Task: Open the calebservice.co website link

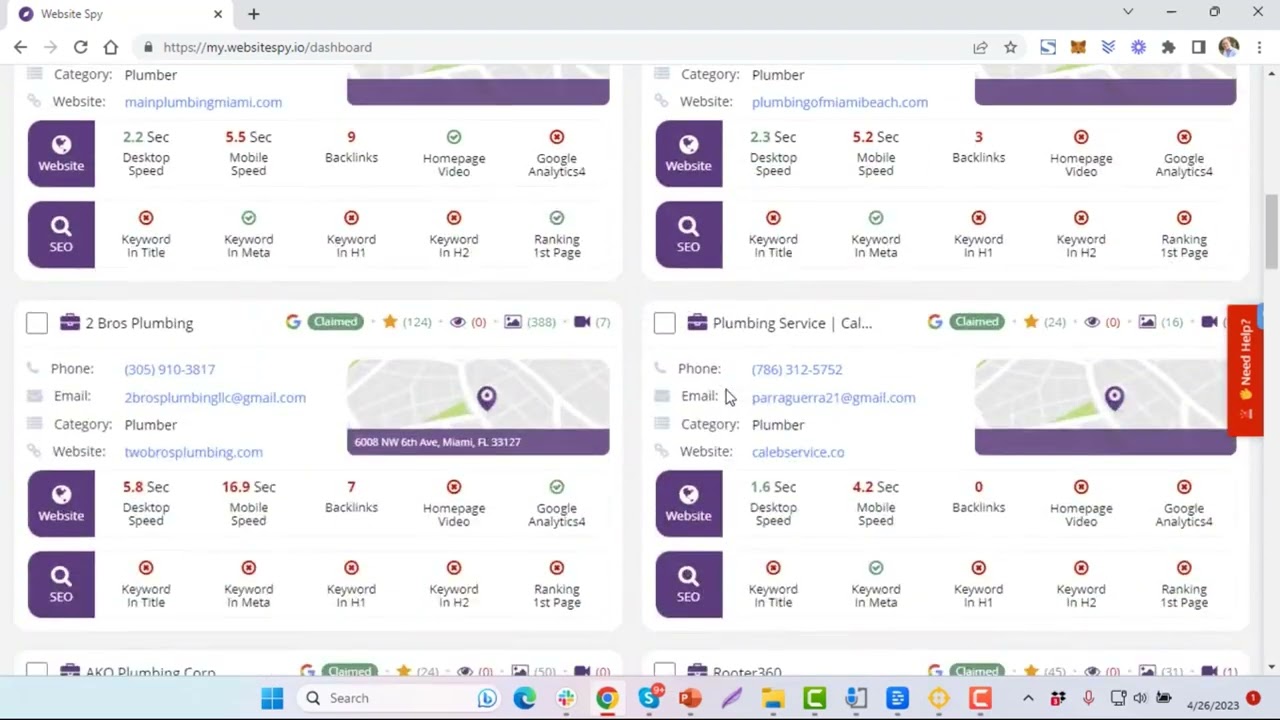Action: pyautogui.click(x=798, y=452)
